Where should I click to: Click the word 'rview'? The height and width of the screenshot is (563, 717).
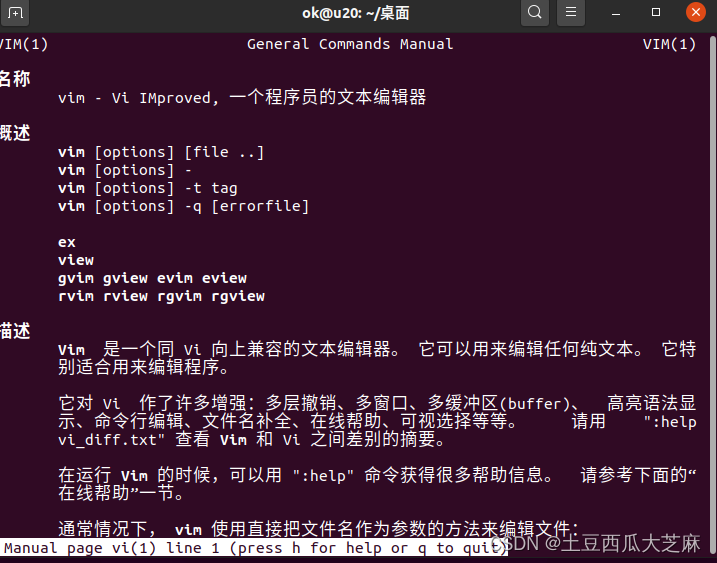point(125,296)
